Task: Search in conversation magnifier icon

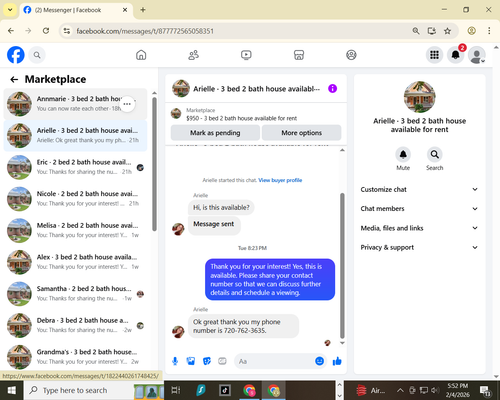Action: (x=434, y=154)
